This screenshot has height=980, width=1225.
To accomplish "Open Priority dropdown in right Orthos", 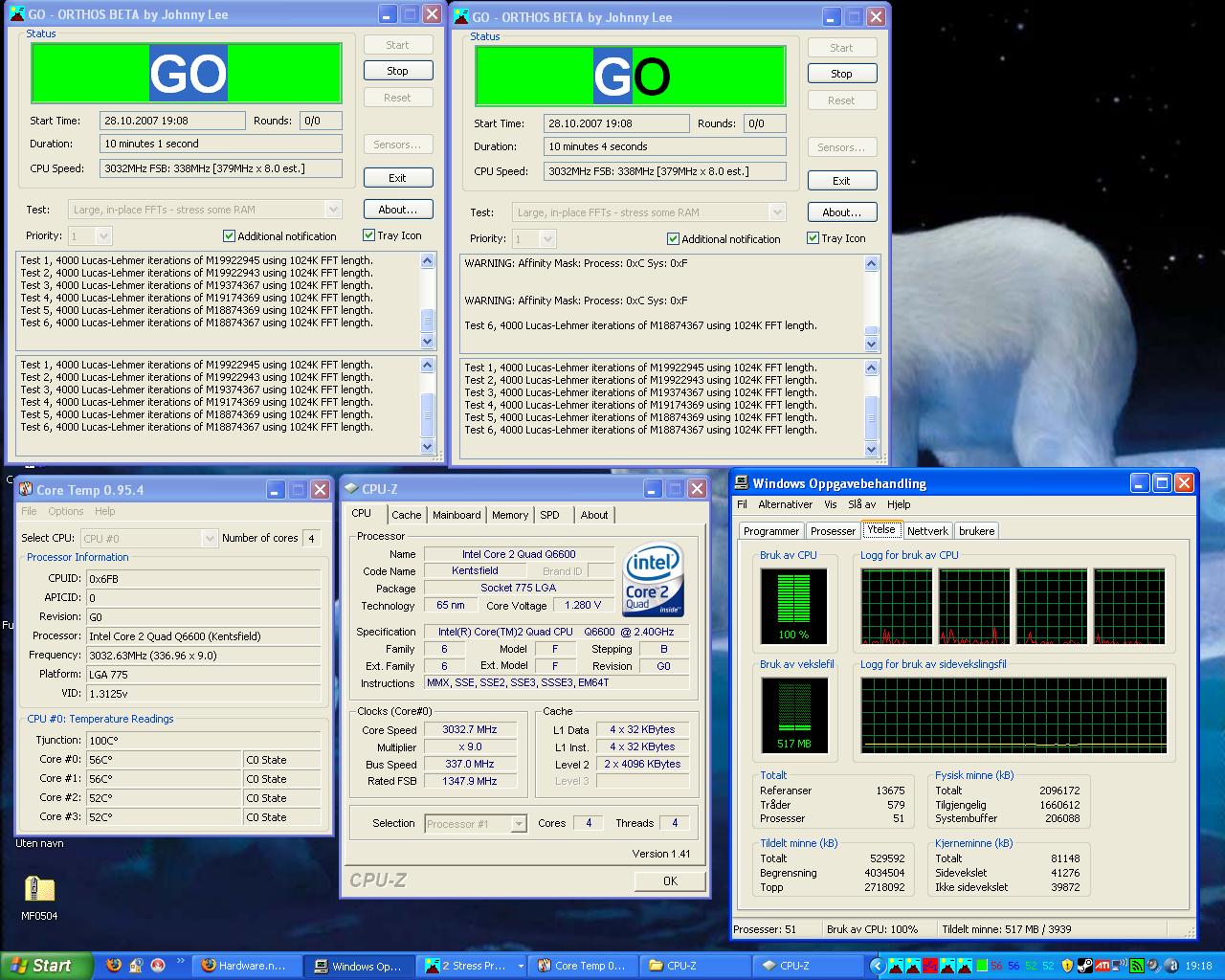I will [x=548, y=238].
